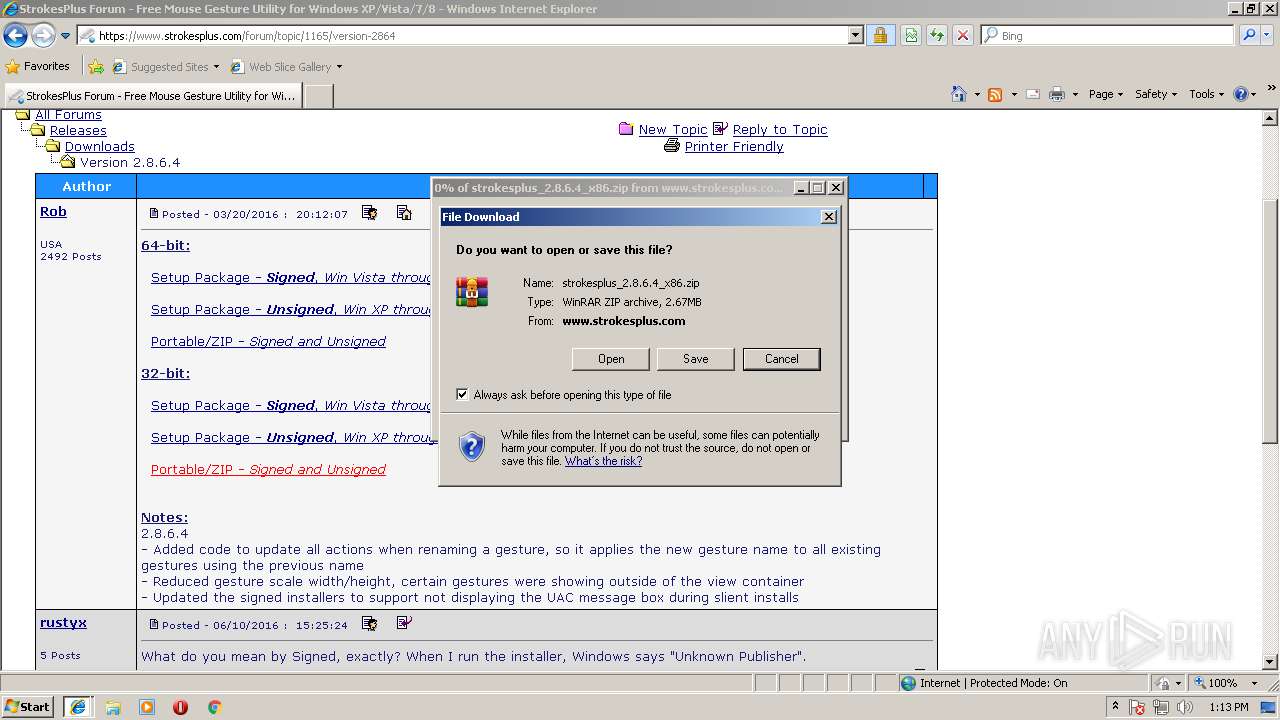Click Open in the File Download dialog
The width and height of the screenshot is (1280, 720).
click(x=611, y=359)
